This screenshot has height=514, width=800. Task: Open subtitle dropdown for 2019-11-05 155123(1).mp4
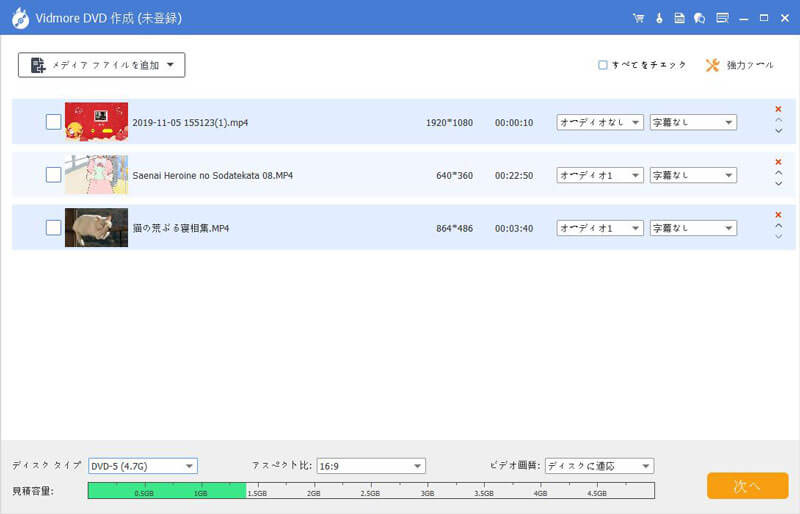[693, 123]
